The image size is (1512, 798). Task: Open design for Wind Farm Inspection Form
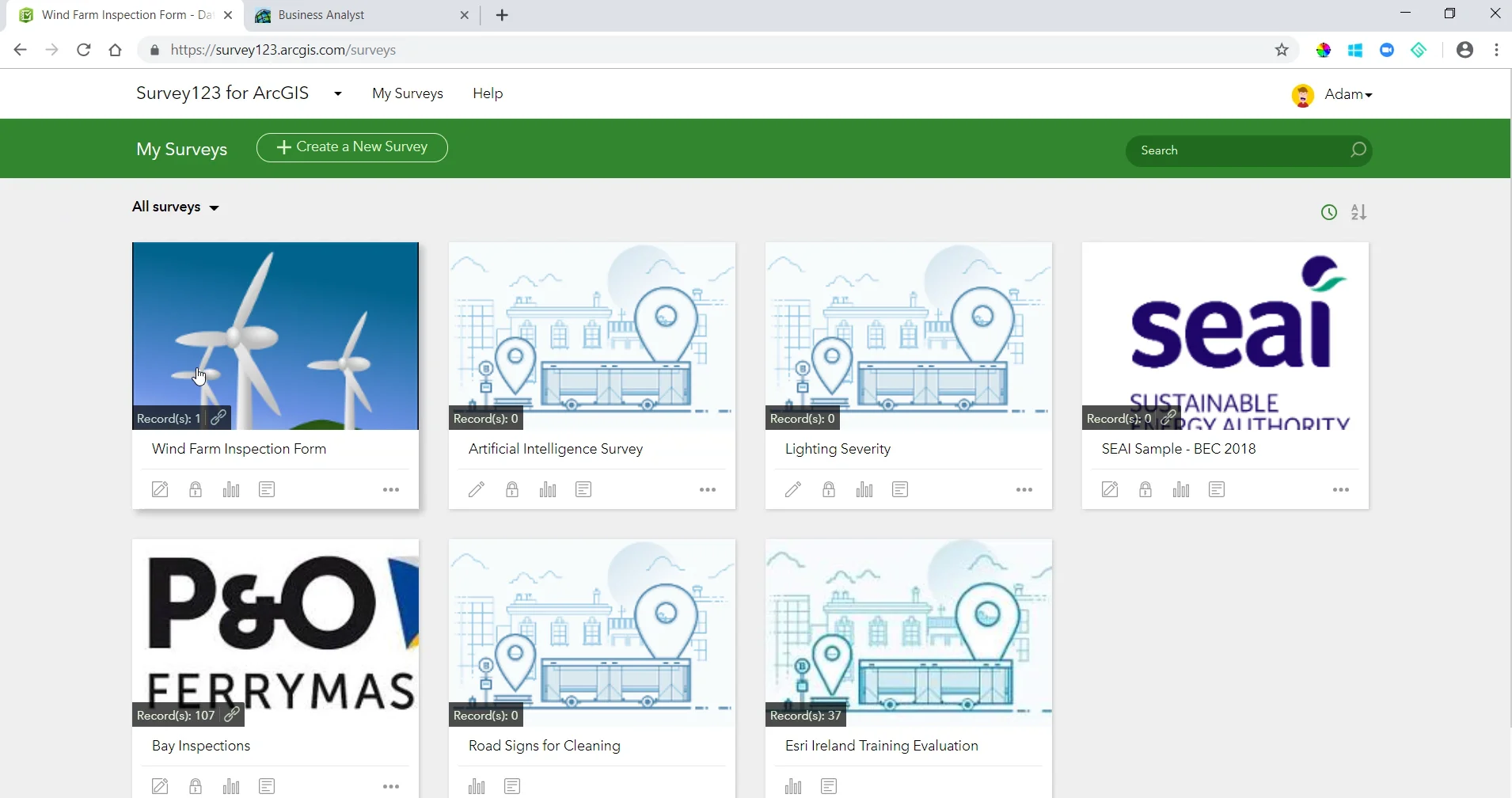(x=160, y=489)
